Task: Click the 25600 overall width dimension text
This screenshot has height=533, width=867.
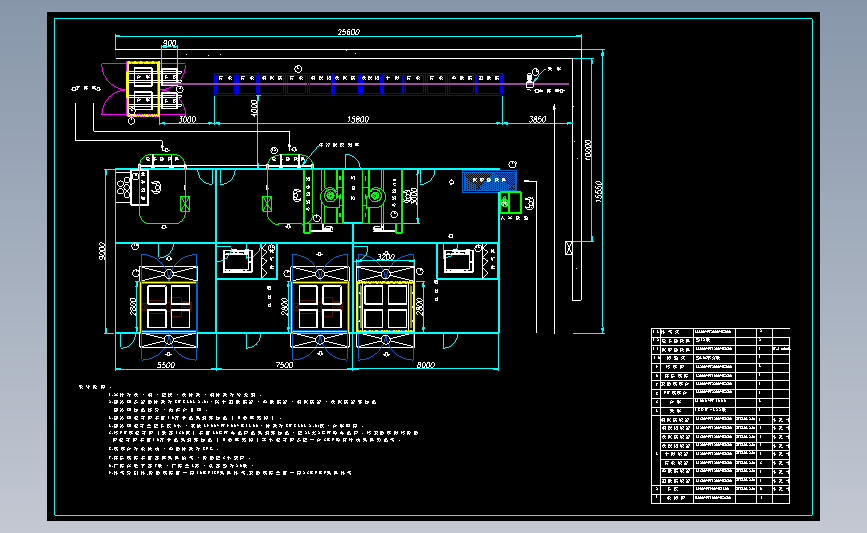Action: point(348,32)
